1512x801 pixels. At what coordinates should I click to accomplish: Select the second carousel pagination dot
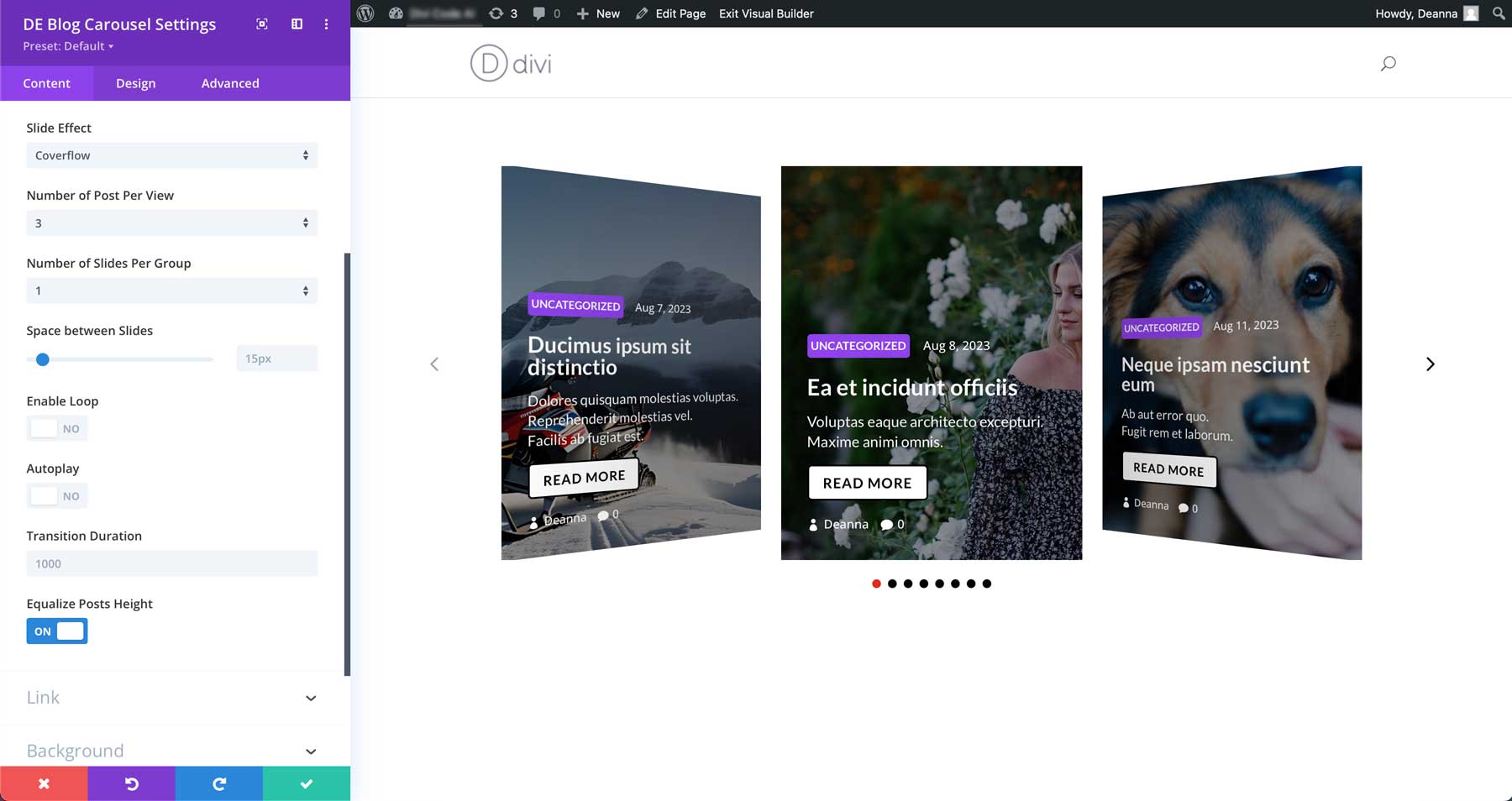(x=892, y=584)
